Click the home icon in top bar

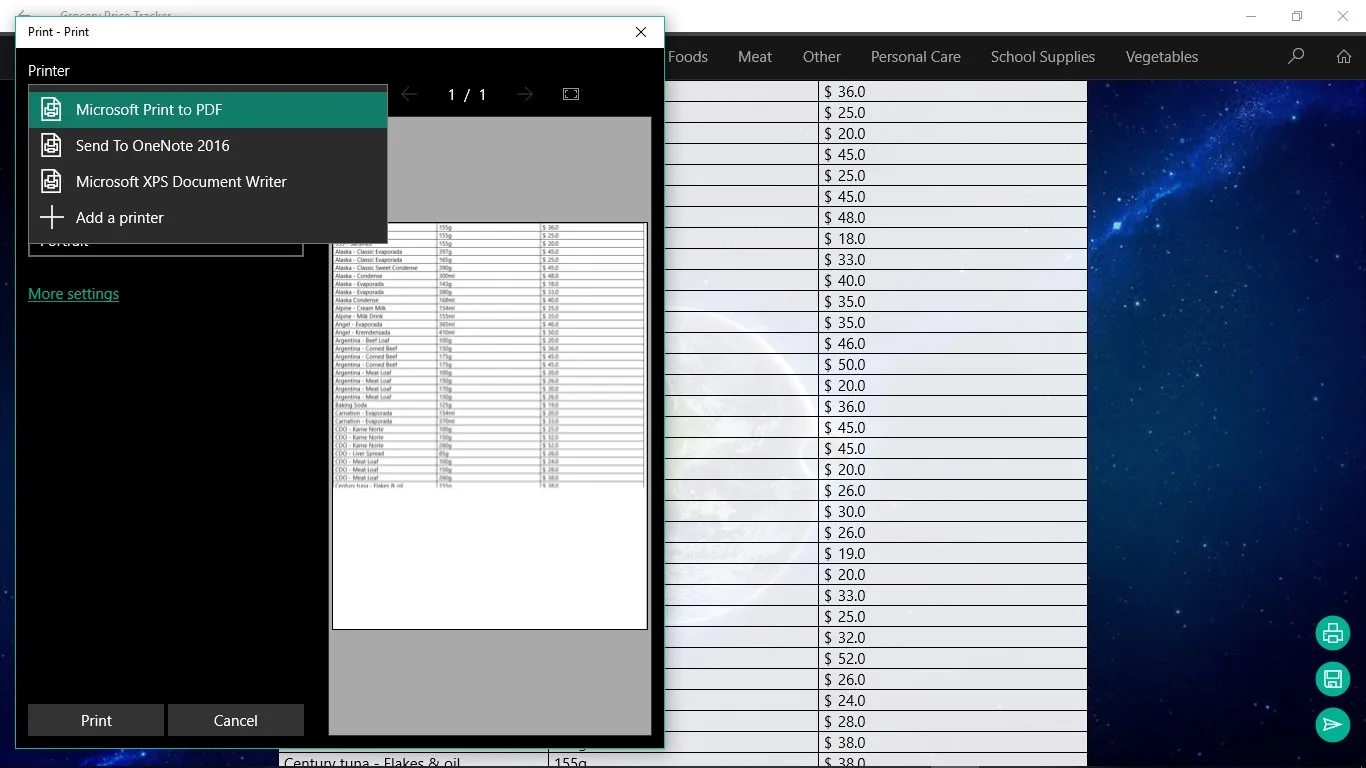[x=1344, y=57]
